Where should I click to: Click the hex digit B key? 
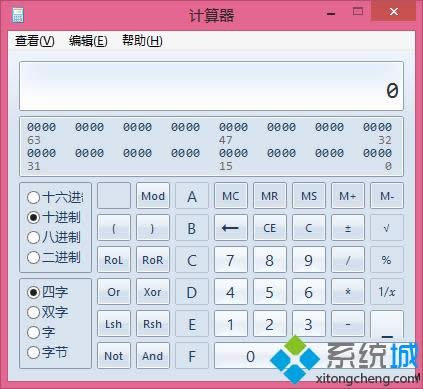[192, 228]
